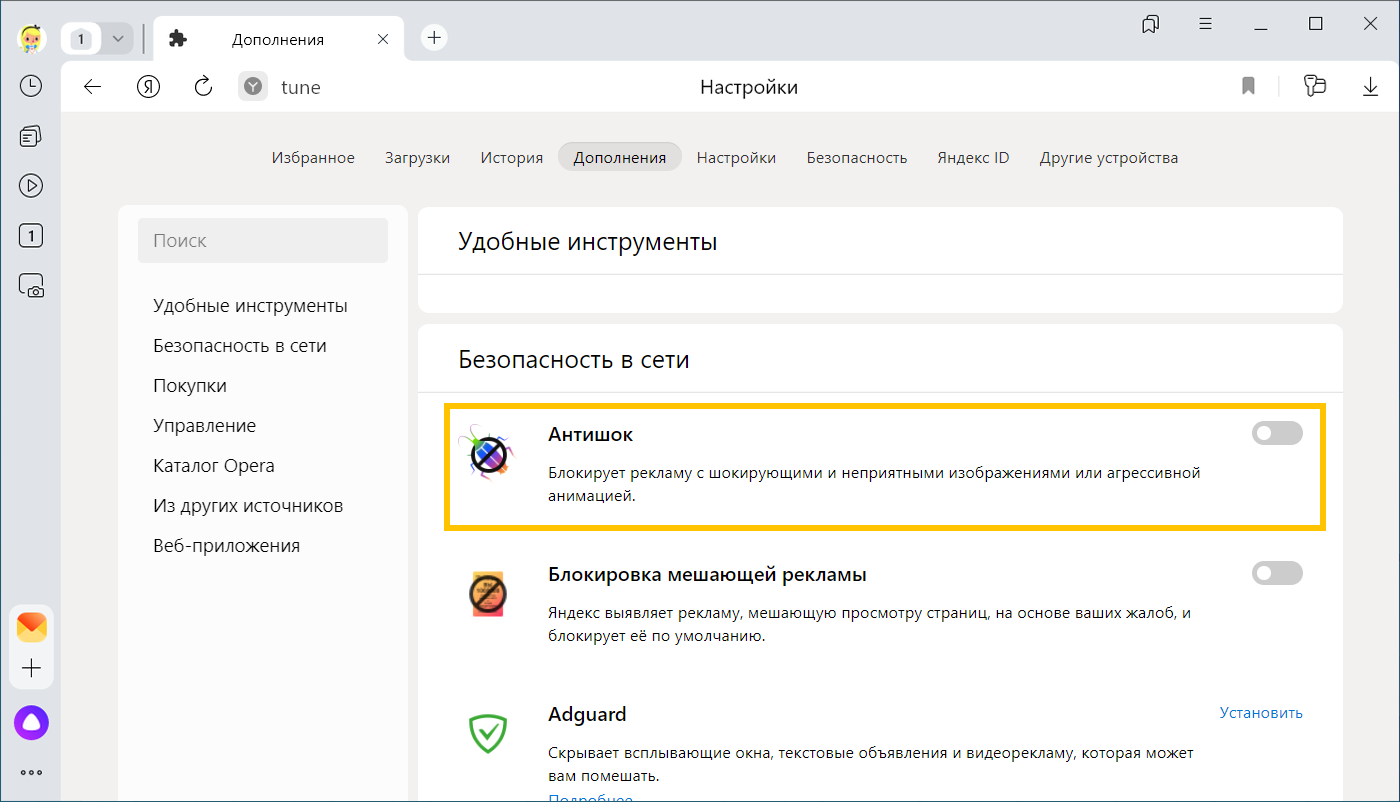This screenshot has width=1400, height=802.
Task: Switch to the Избранное tab
Action: point(313,157)
